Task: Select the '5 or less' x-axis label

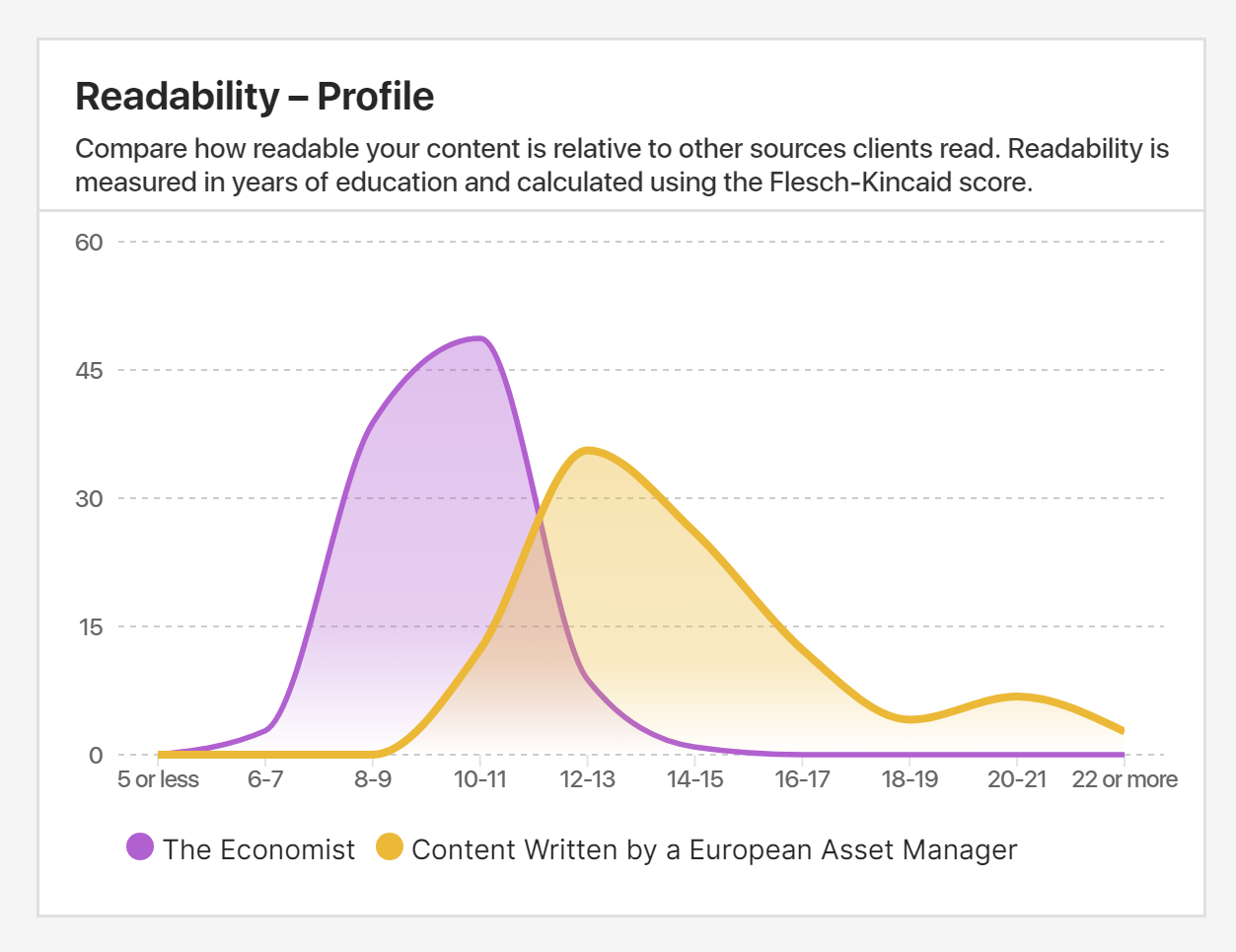Action: pyautogui.click(x=158, y=779)
